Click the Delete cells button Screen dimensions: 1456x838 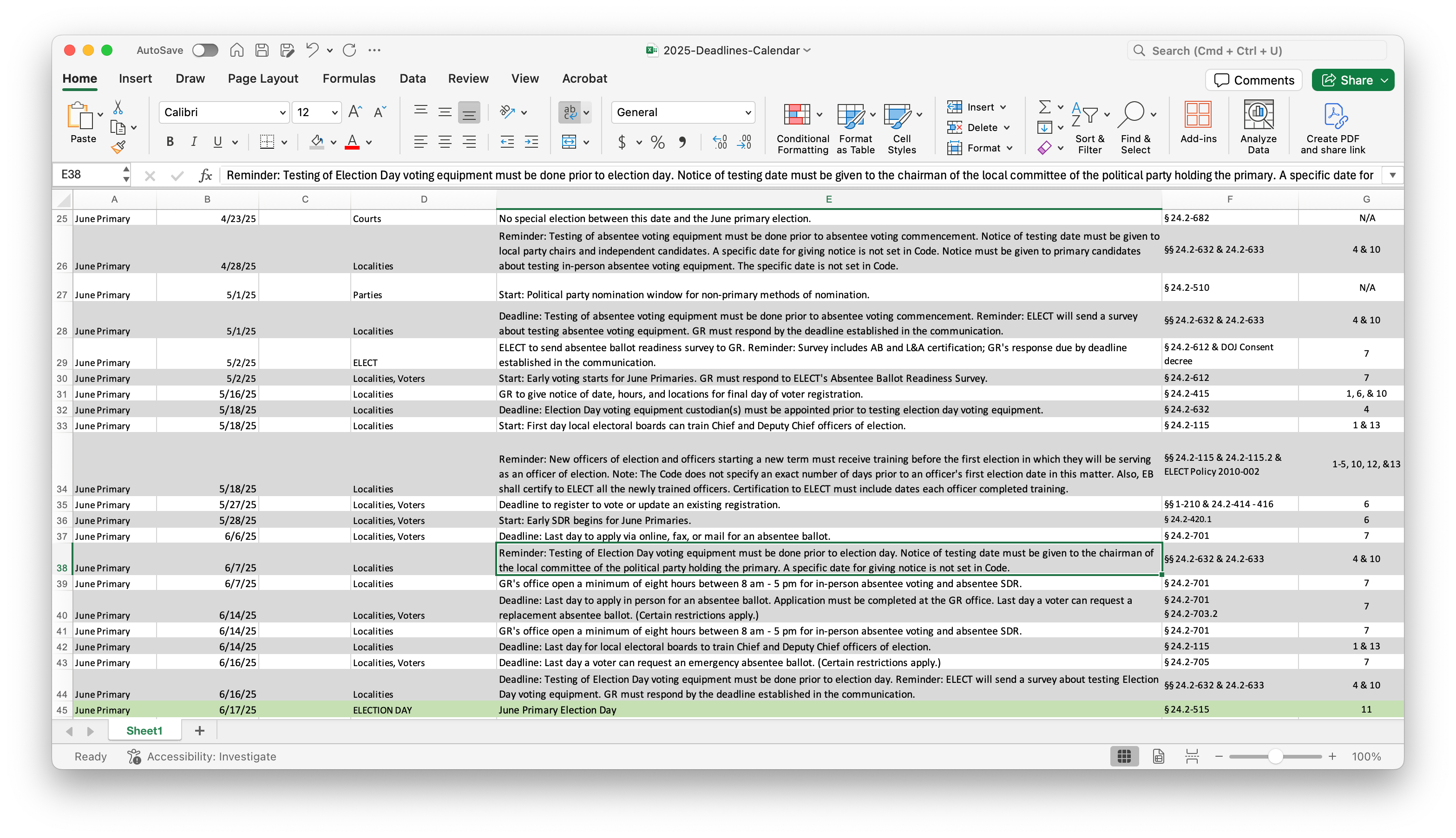(978, 128)
